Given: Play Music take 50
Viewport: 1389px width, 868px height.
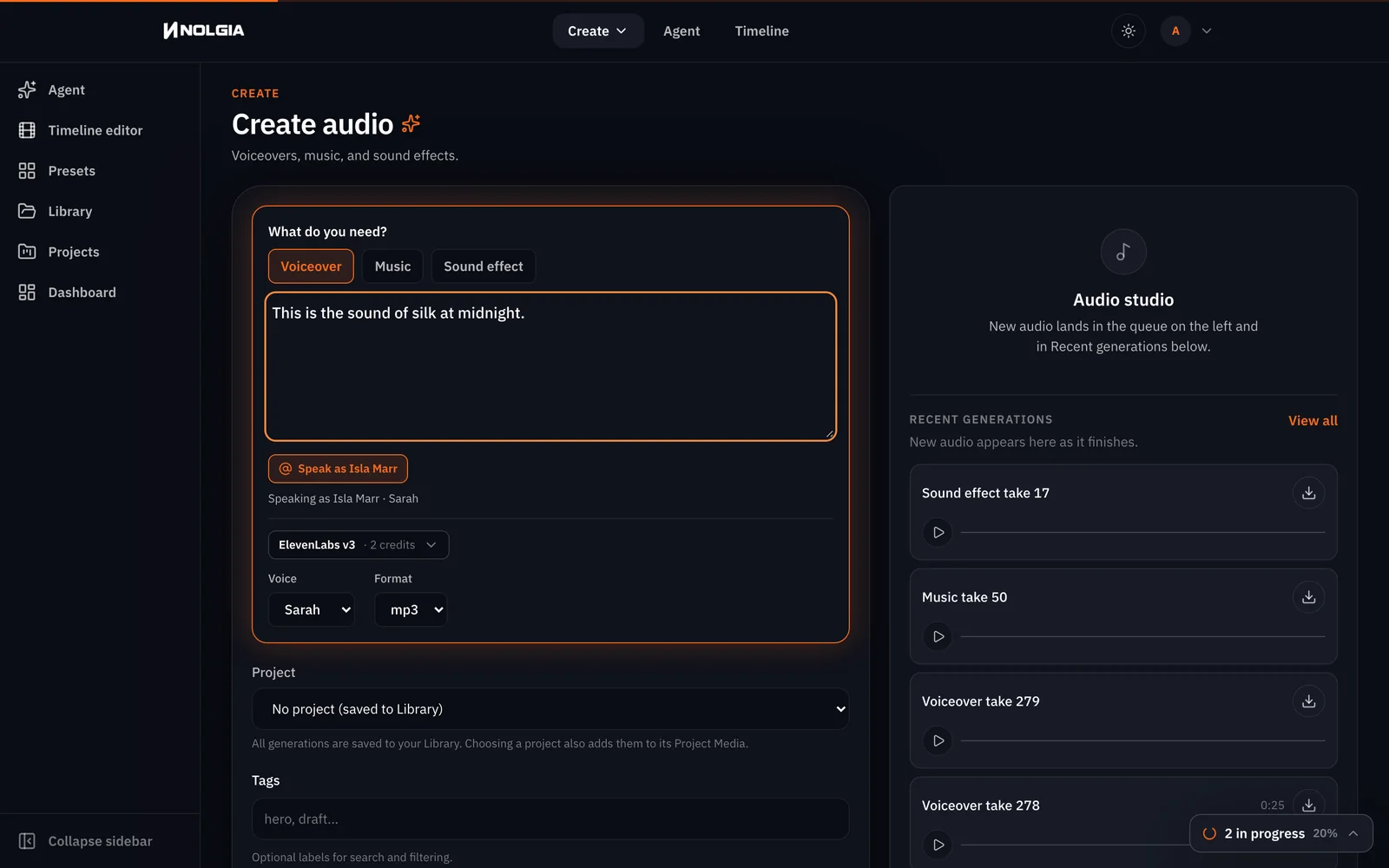Looking at the screenshot, I should [x=938, y=636].
